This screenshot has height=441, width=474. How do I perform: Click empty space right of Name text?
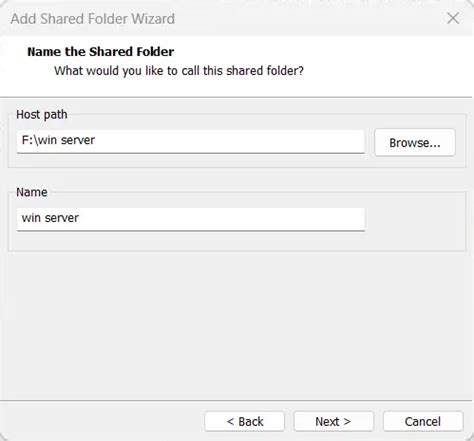pyautogui.click(x=223, y=219)
